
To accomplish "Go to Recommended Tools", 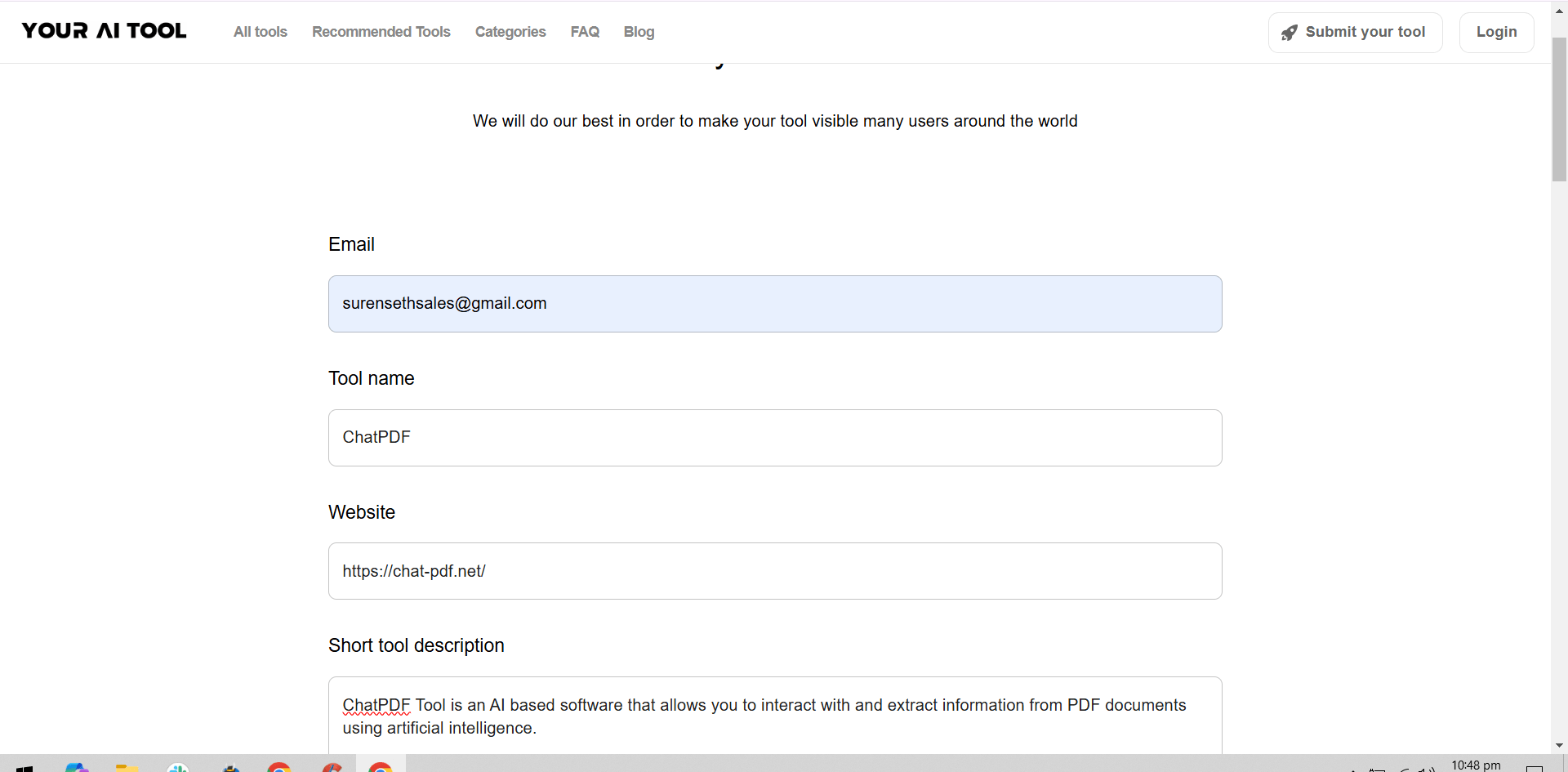I will [381, 32].
